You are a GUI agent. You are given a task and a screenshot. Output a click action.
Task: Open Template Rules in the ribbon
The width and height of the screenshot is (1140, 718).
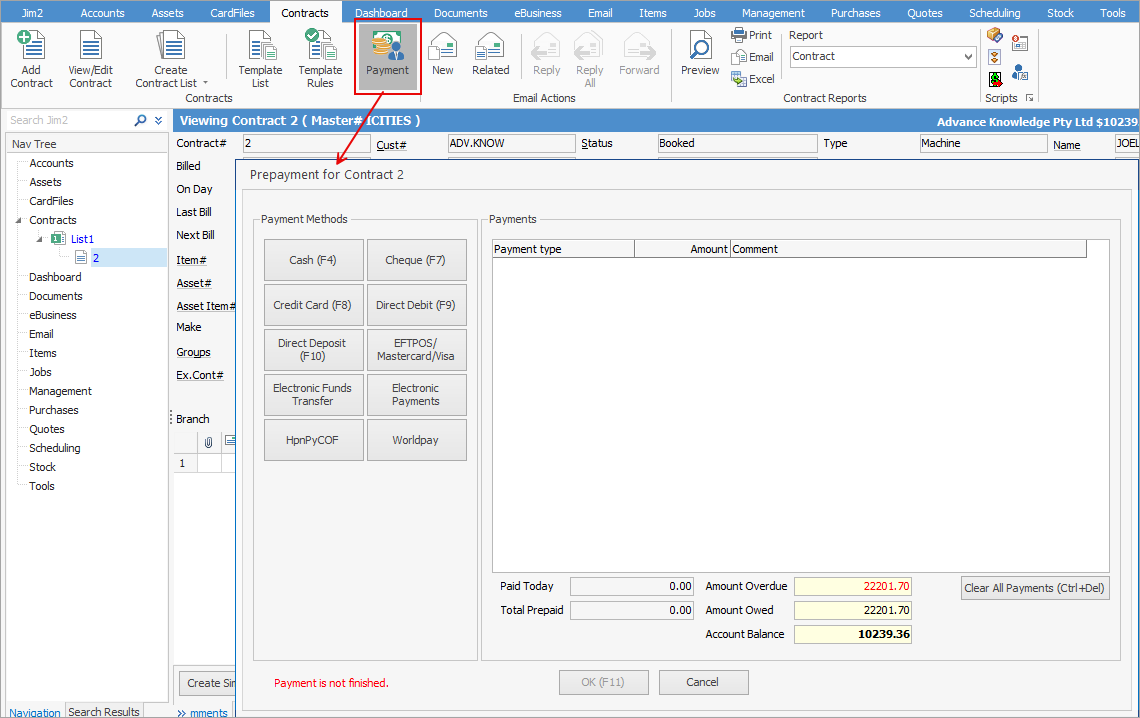click(x=320, y=59)
